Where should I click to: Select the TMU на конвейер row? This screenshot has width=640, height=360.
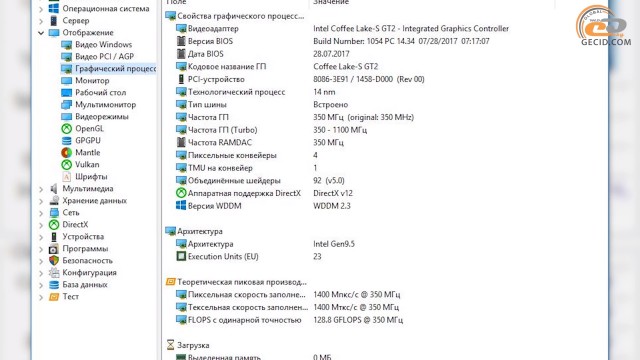(247, 168)
